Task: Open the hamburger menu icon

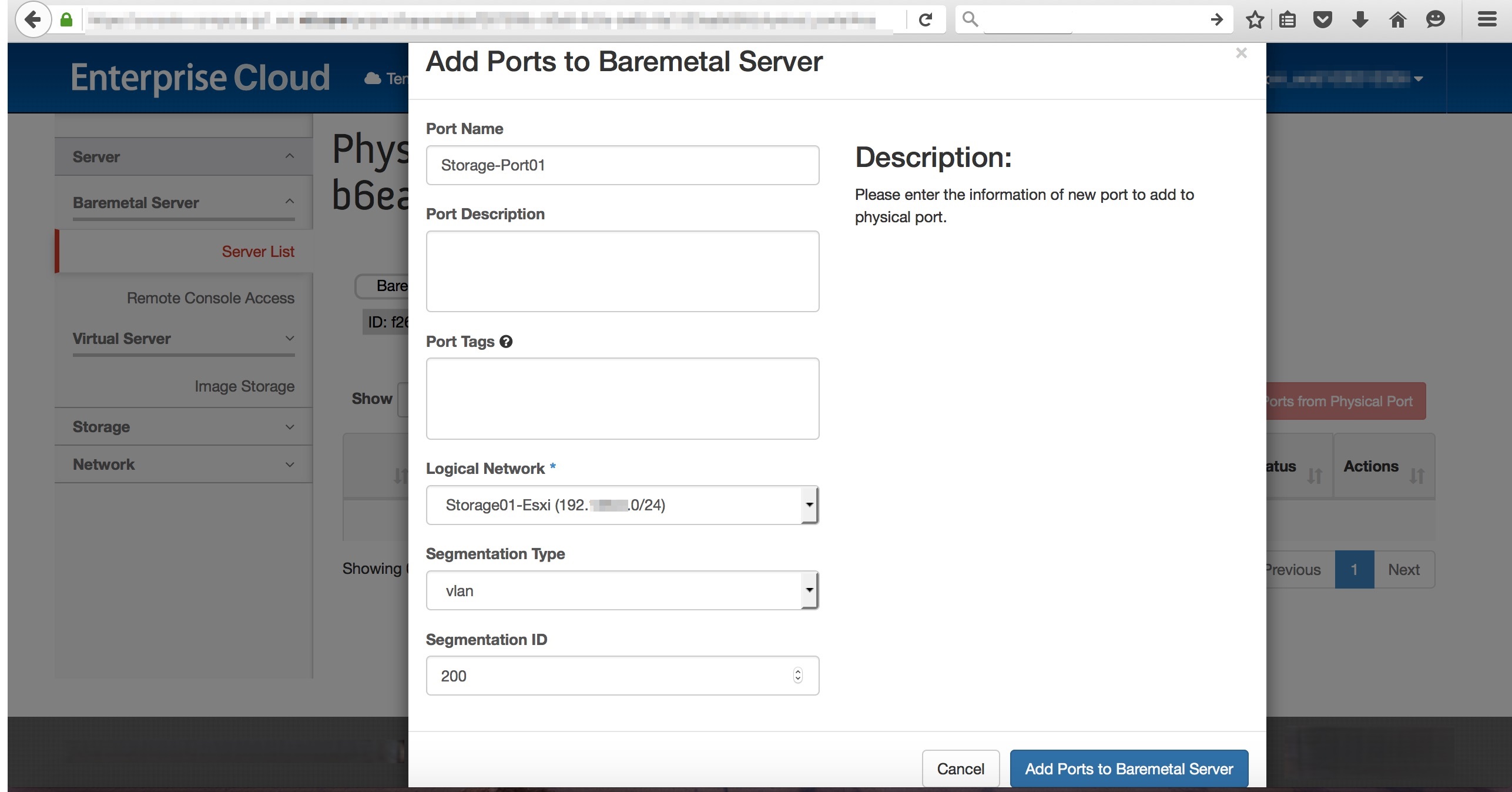Action: click(x=1487, y=19)
